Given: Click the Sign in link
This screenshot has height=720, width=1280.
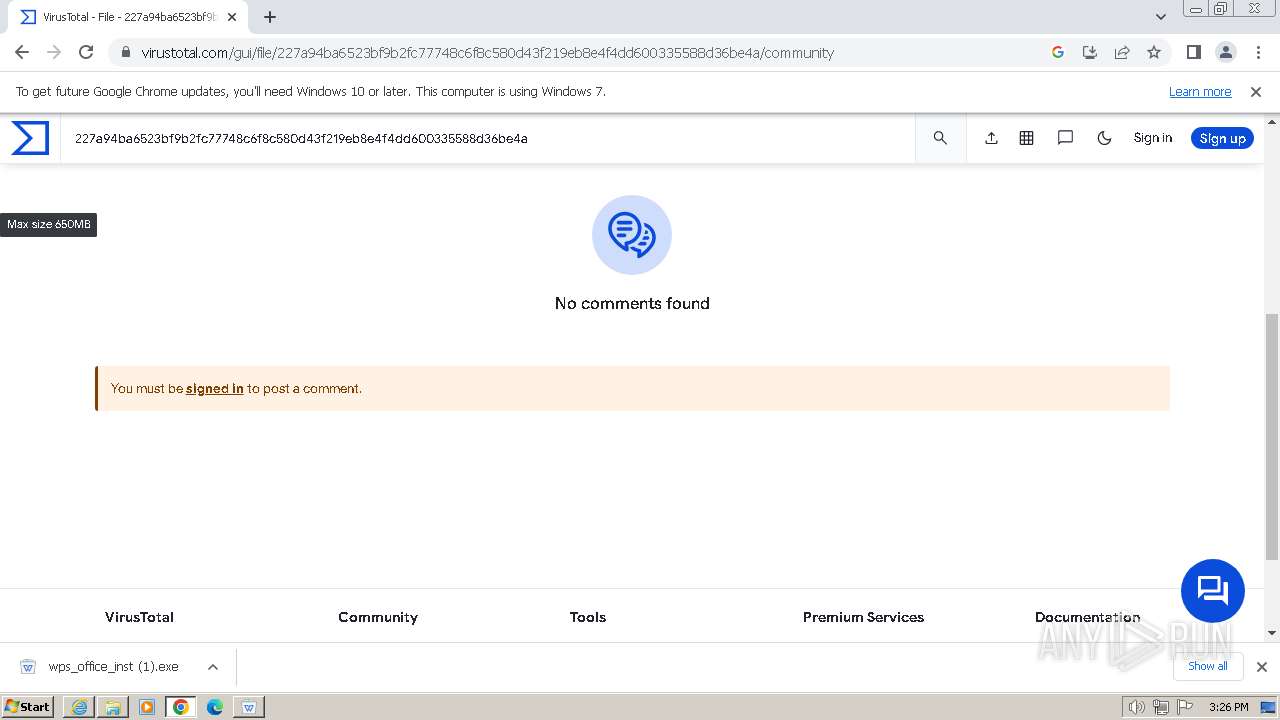Looking at the screenshot, I should coord(1152,138).
